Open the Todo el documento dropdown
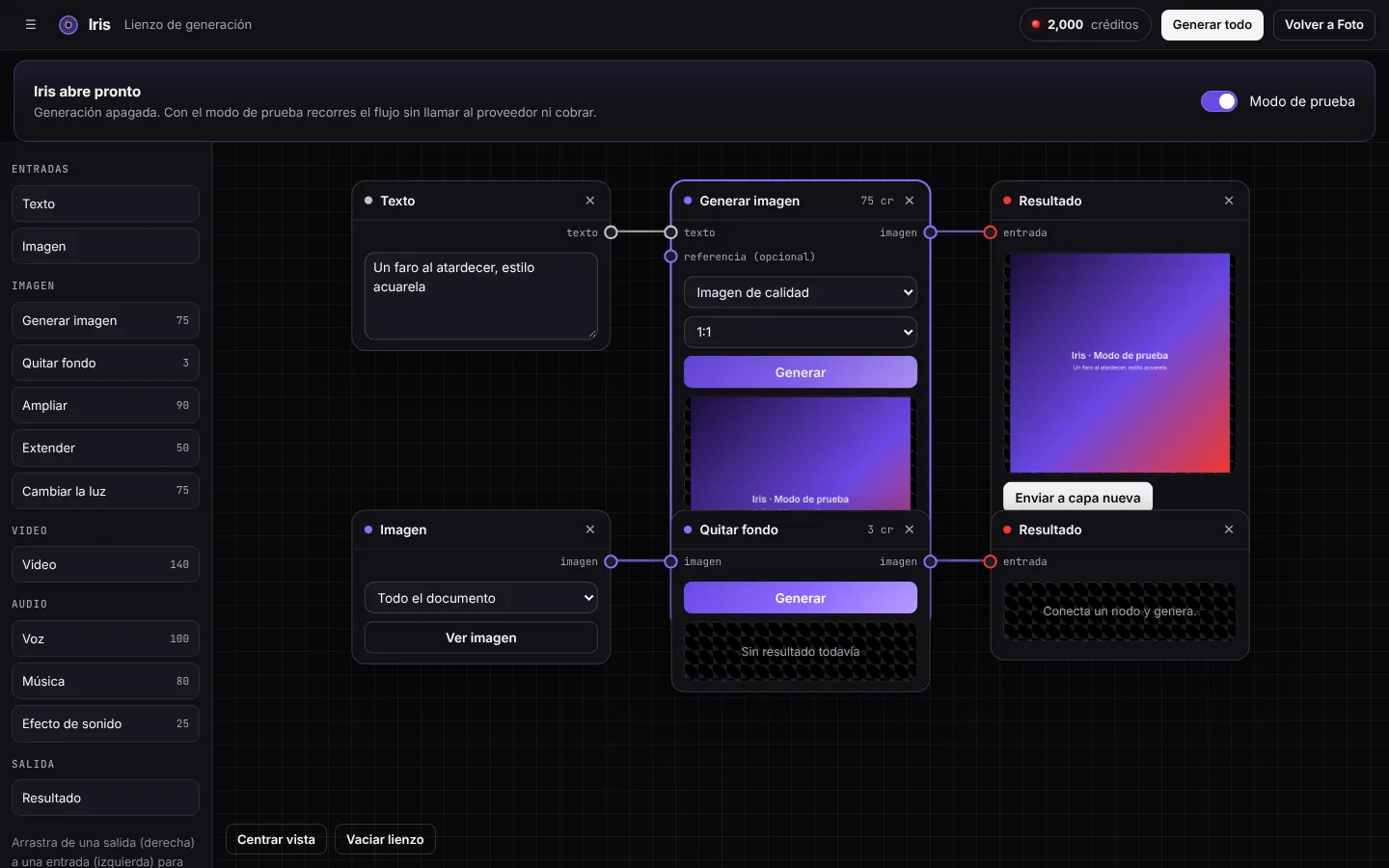Image resolution: width=1389 pixels, height=868 pixels. click(x=481, y=598)
